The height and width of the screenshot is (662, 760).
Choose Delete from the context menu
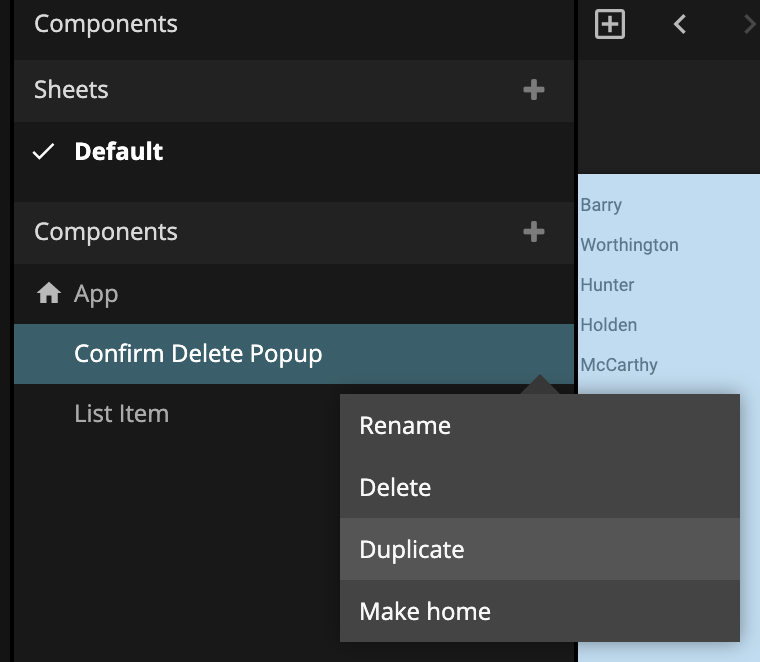point(395,488)
